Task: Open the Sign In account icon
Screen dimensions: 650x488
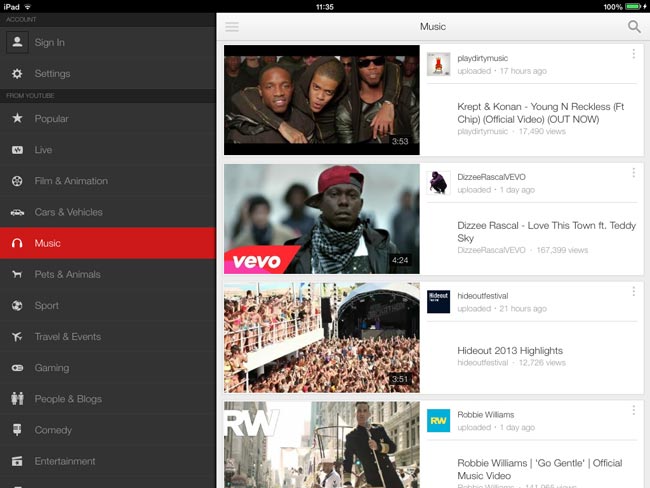Action: click(17, 42)
